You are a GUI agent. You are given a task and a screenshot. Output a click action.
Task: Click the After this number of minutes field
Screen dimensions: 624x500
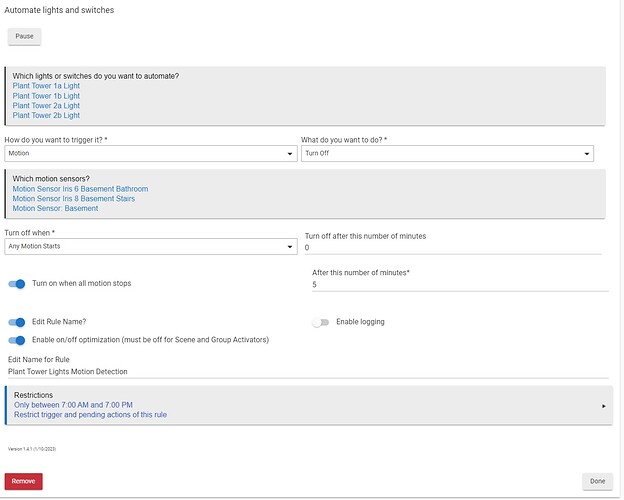tap(460, 284)
